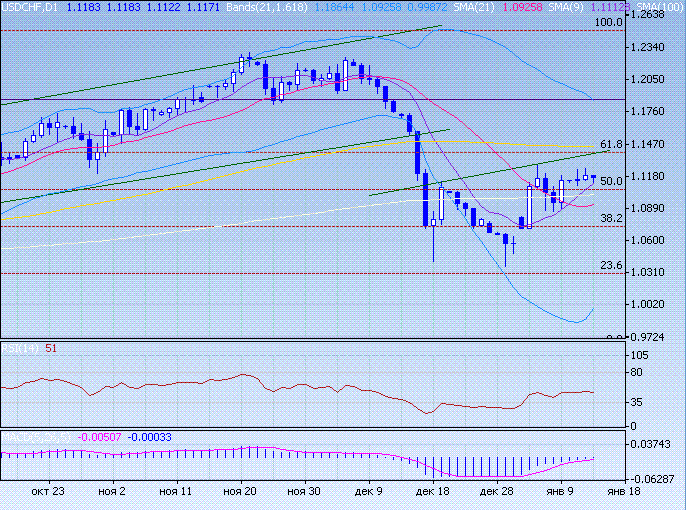Select the 61.8 Fibonacci level label
Screen dimensions: 686x510
[612, 144]
